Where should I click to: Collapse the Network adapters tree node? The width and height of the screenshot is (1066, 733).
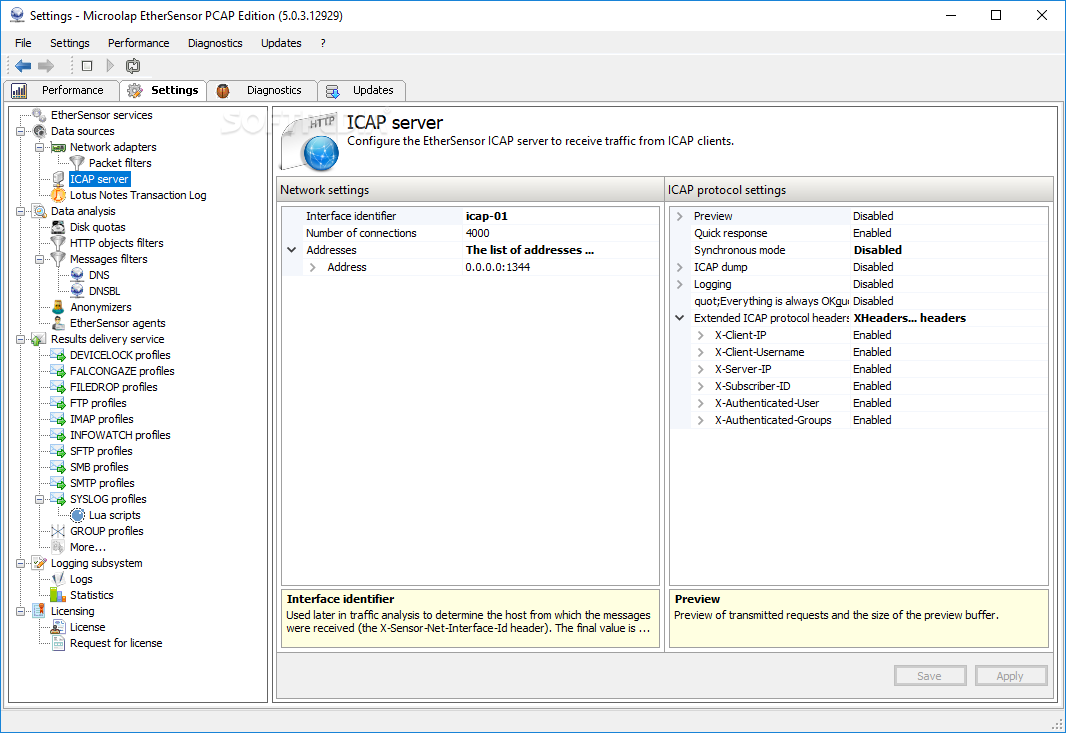tap(39, 148)
